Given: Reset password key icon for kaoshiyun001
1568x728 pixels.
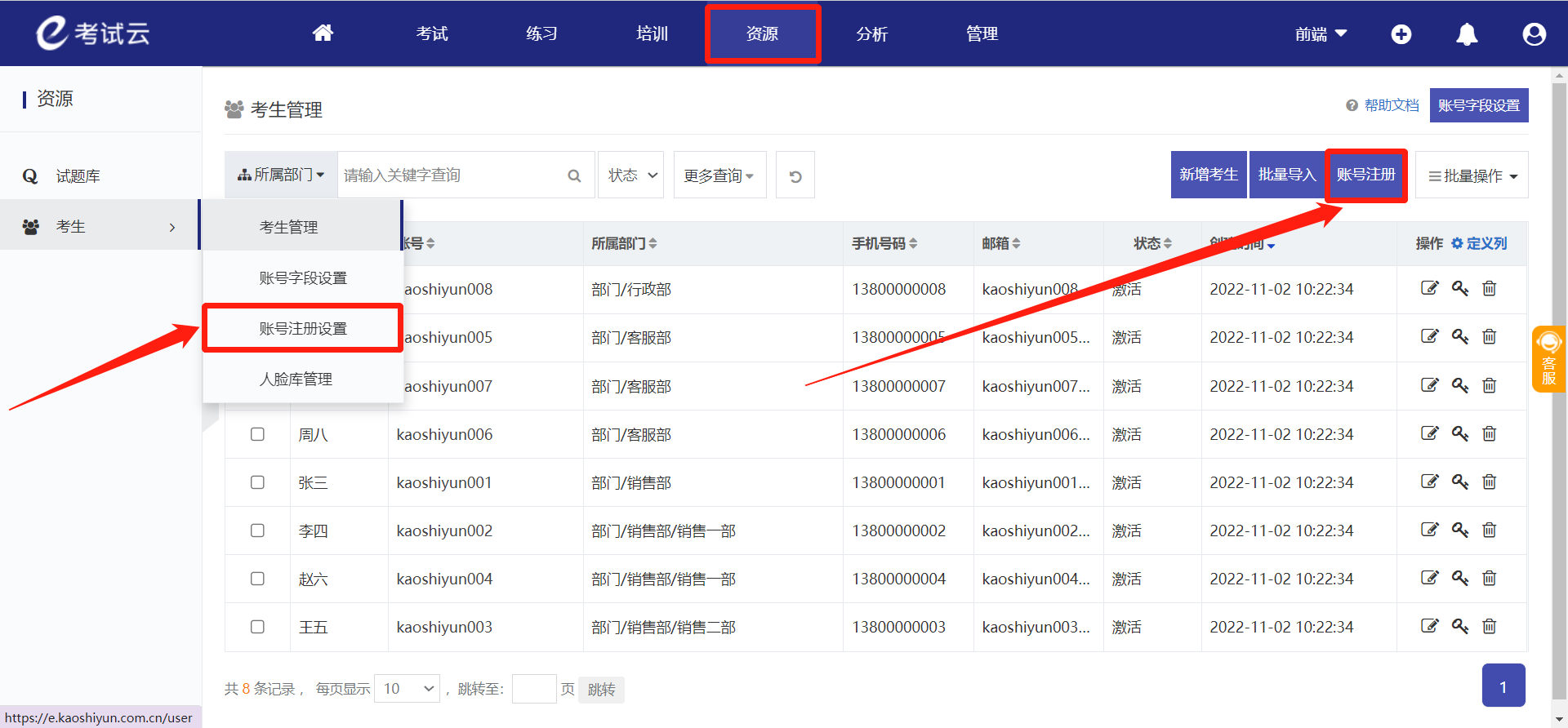Looking at the screenshot, I should (1459, 482).
